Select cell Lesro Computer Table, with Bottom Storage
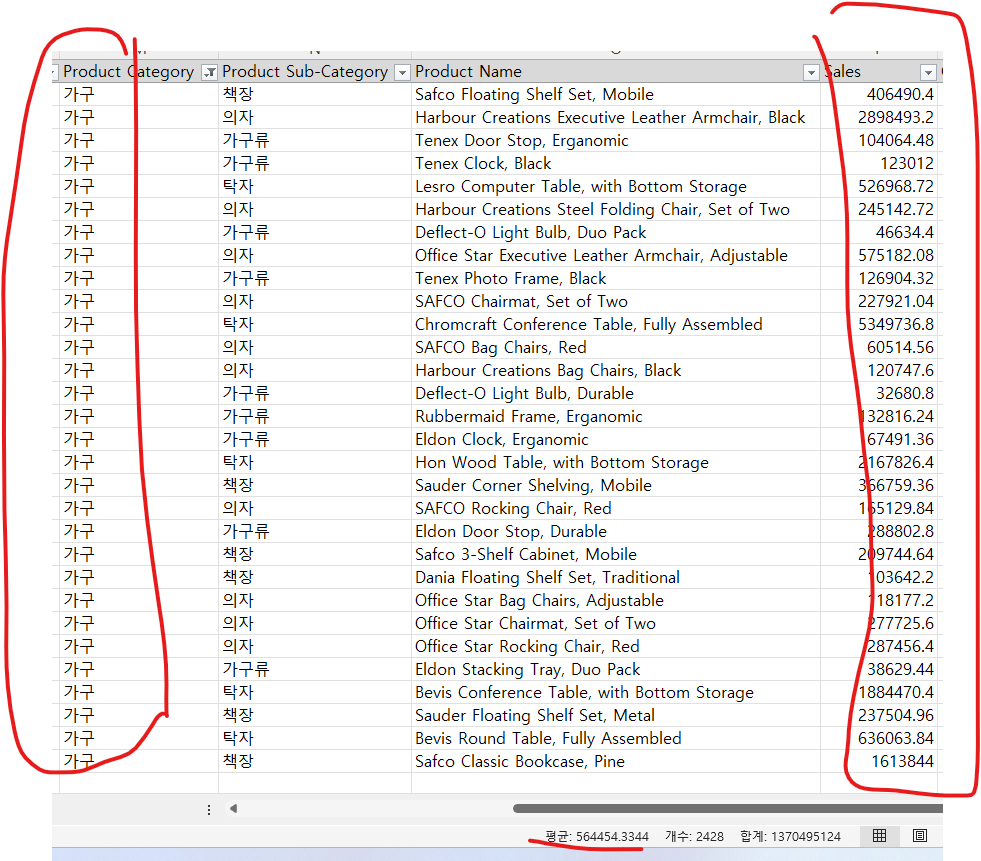This screenshot has height=861, width=981. [616, 186]
